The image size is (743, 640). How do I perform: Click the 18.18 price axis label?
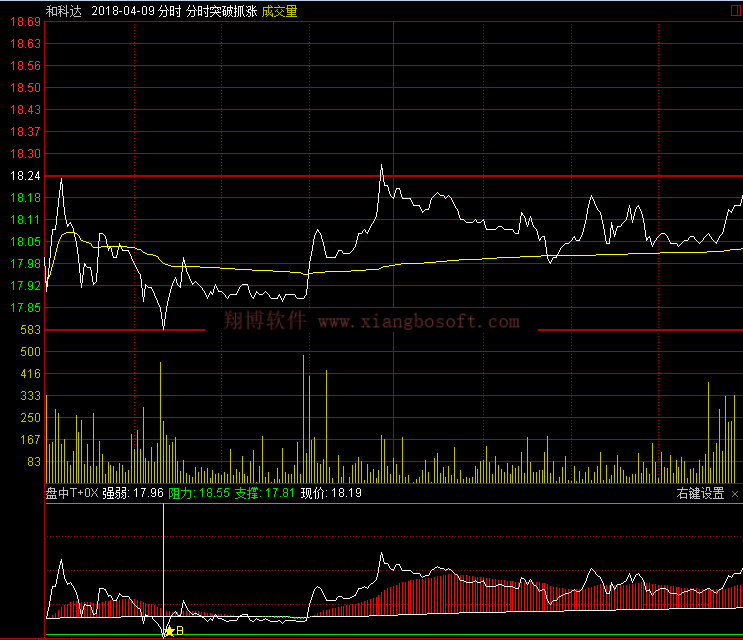[x=26, y=198]
